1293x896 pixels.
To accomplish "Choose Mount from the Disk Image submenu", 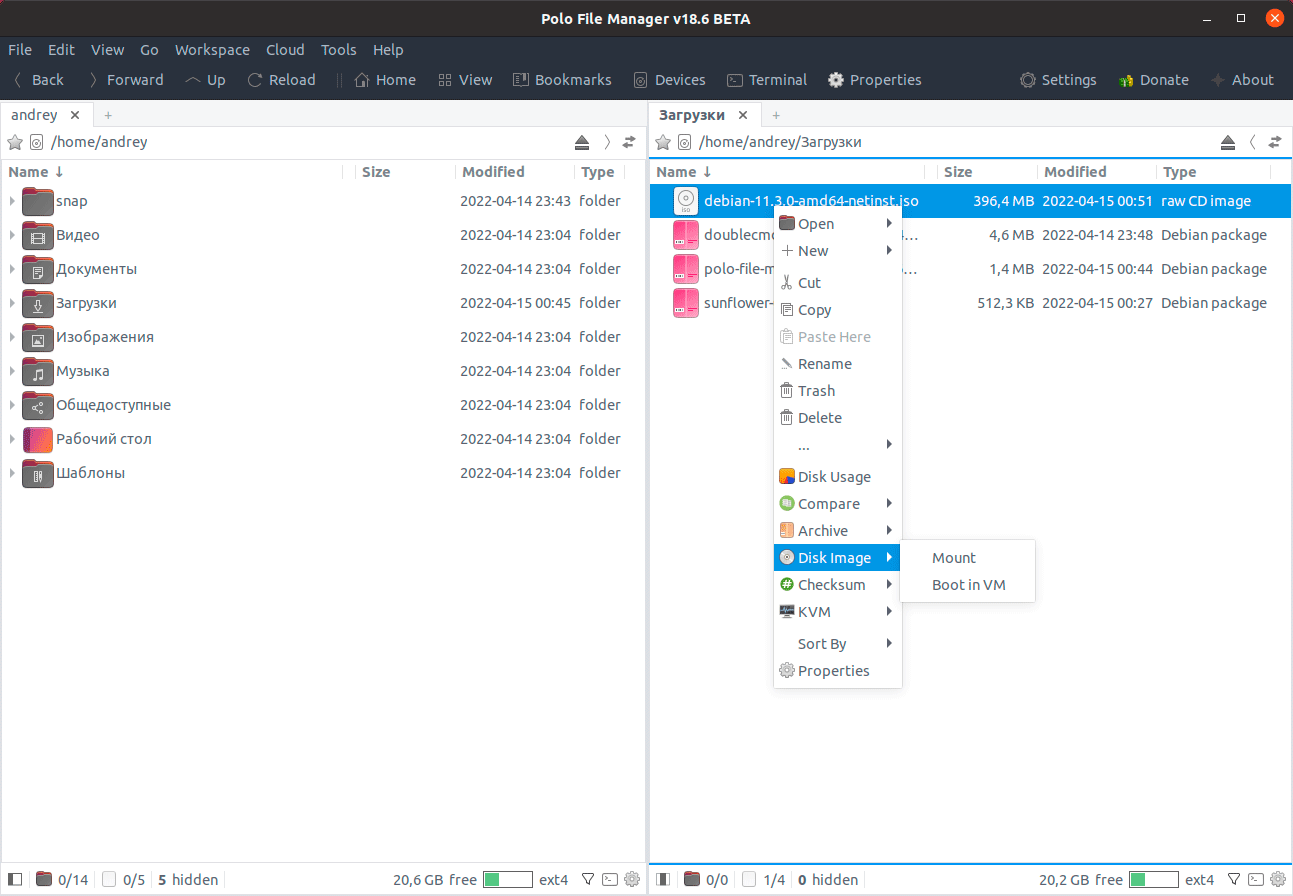I will tap(967, 558).
